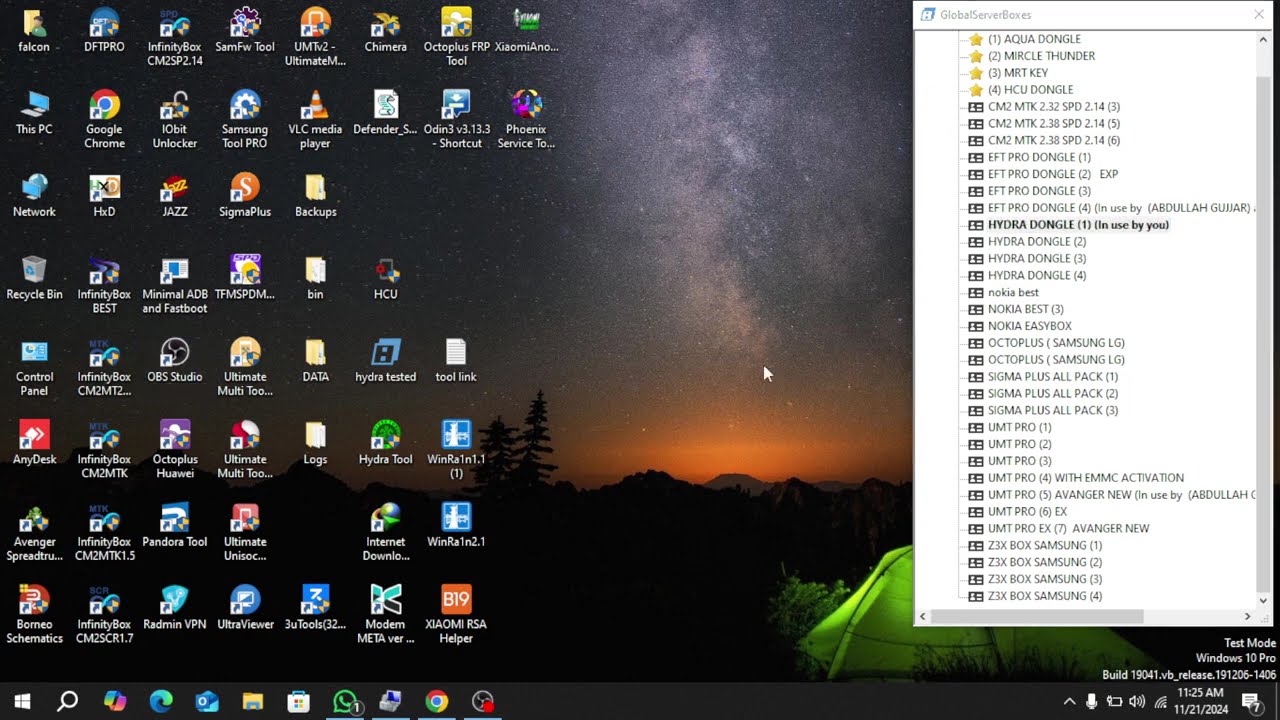Click horizontal scrollbar right arrow in GlobalServerBoxes

1247,617
